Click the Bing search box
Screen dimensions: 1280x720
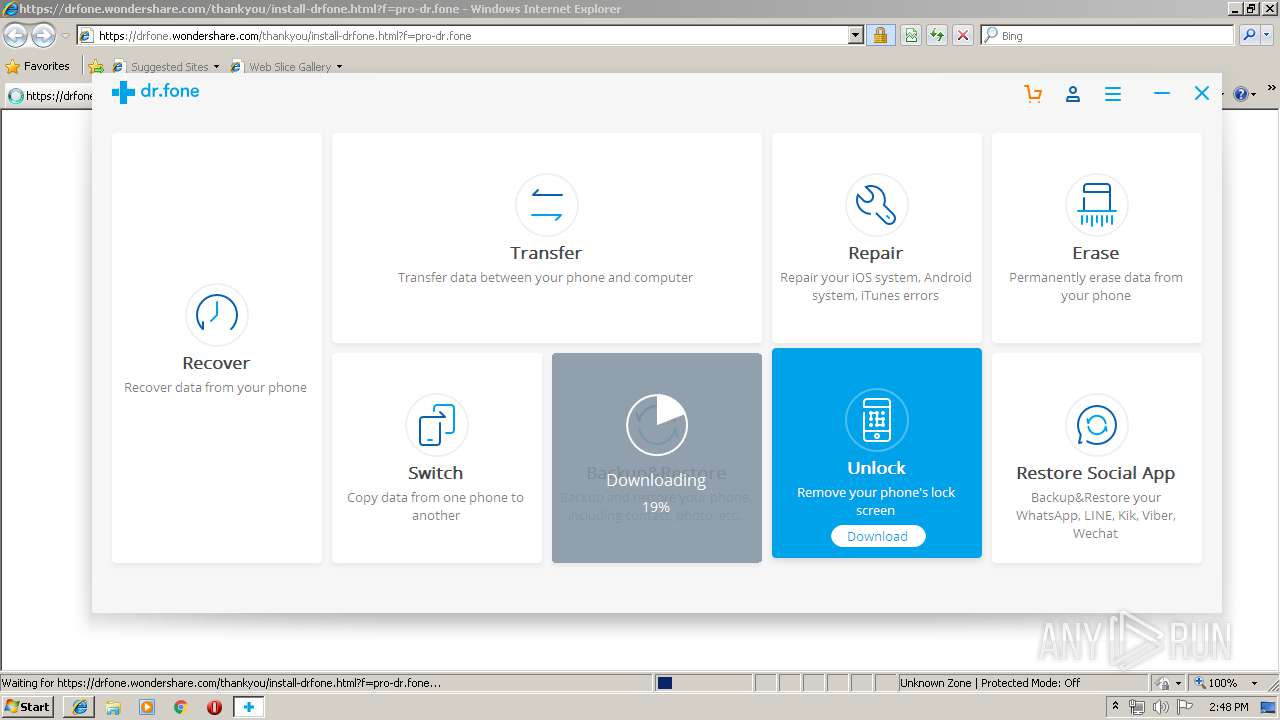(1108, 36)
